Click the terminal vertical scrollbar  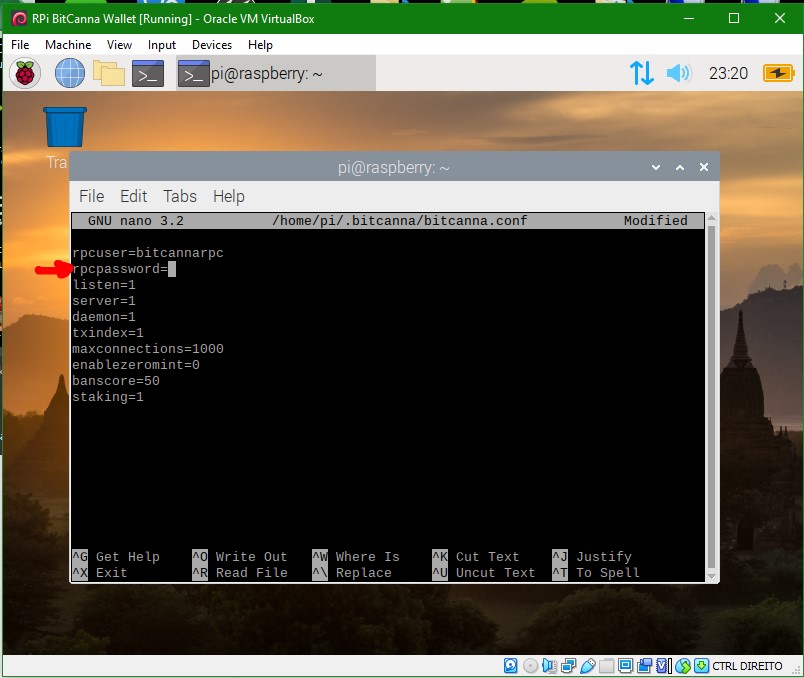[x=711, y=397]
